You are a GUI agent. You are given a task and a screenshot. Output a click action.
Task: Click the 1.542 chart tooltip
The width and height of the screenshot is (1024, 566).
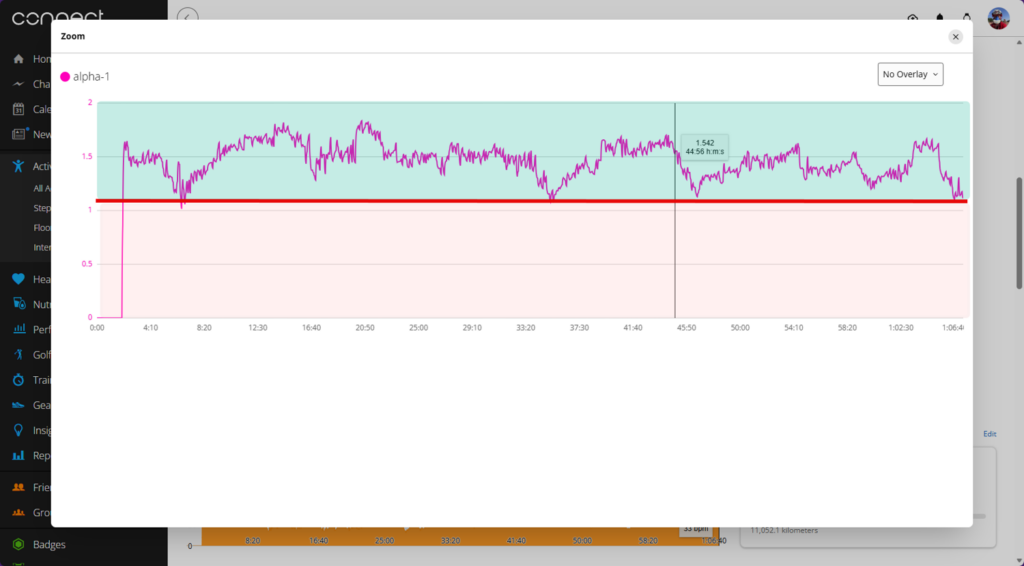(705, 147)
